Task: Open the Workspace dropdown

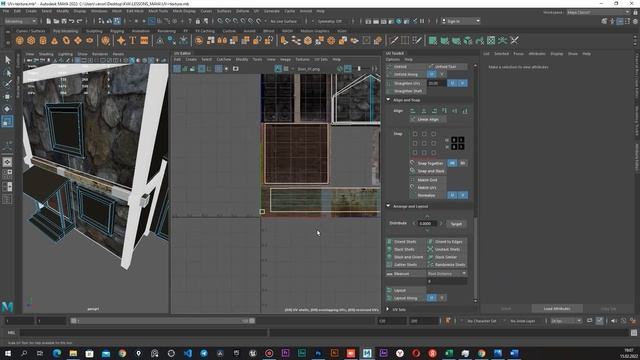Action: coord(598,12)
